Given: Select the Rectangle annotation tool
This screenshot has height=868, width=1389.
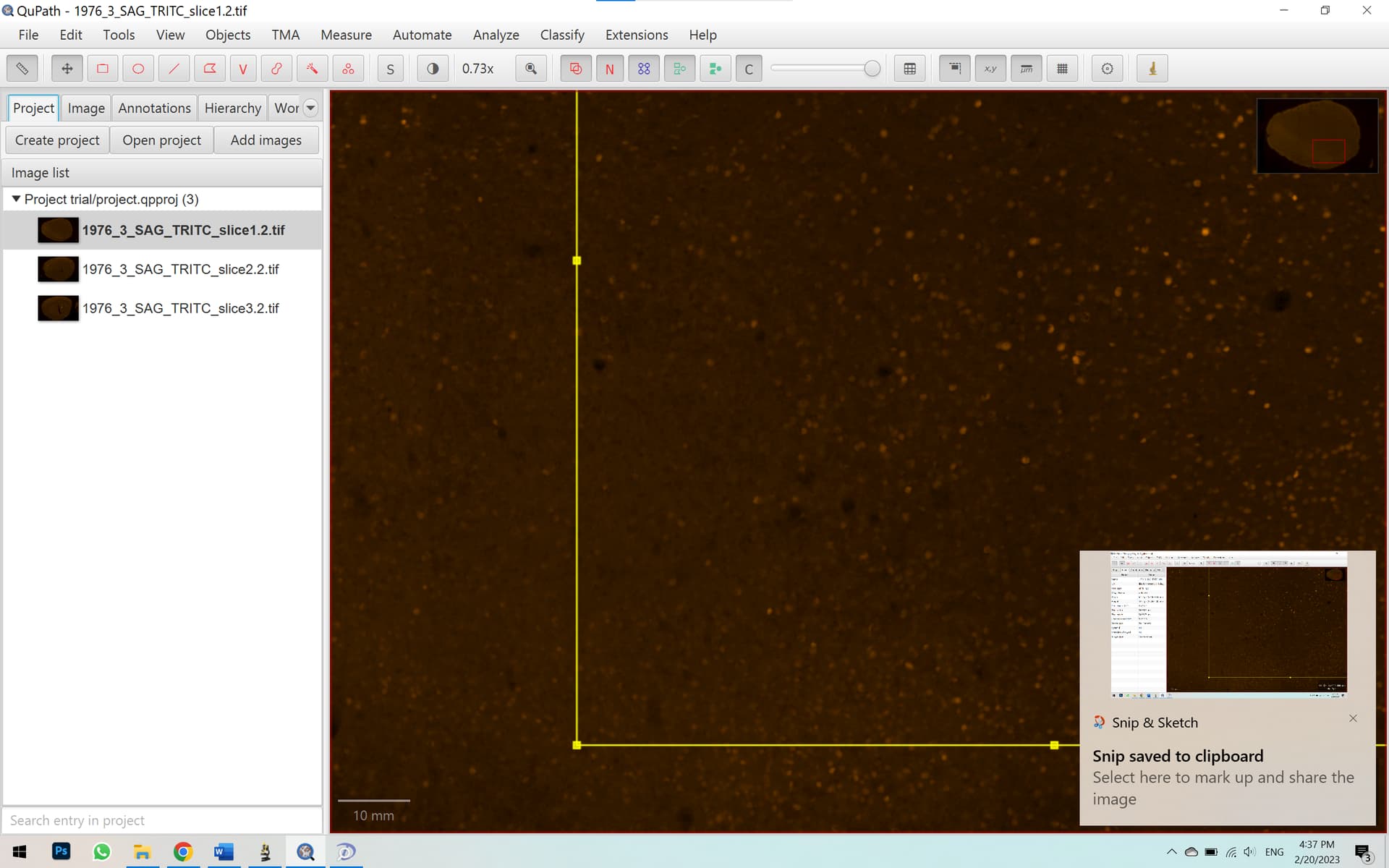Looking at the screenshot, I should click(x=102, y=68).
